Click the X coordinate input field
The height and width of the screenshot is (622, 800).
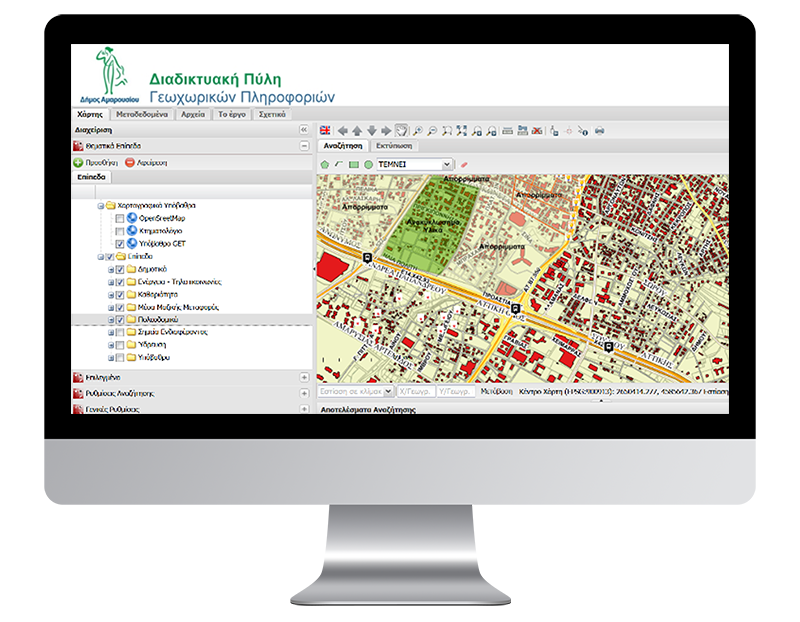(416, 391)
